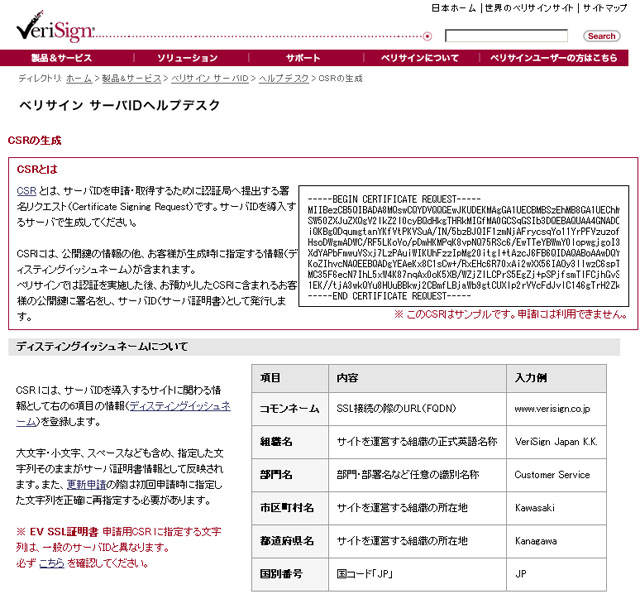Click the END CERTIFICATE REQUEST line
Image resolution: width=640 pixels, height=594 pixels.
tap(389, 296)
